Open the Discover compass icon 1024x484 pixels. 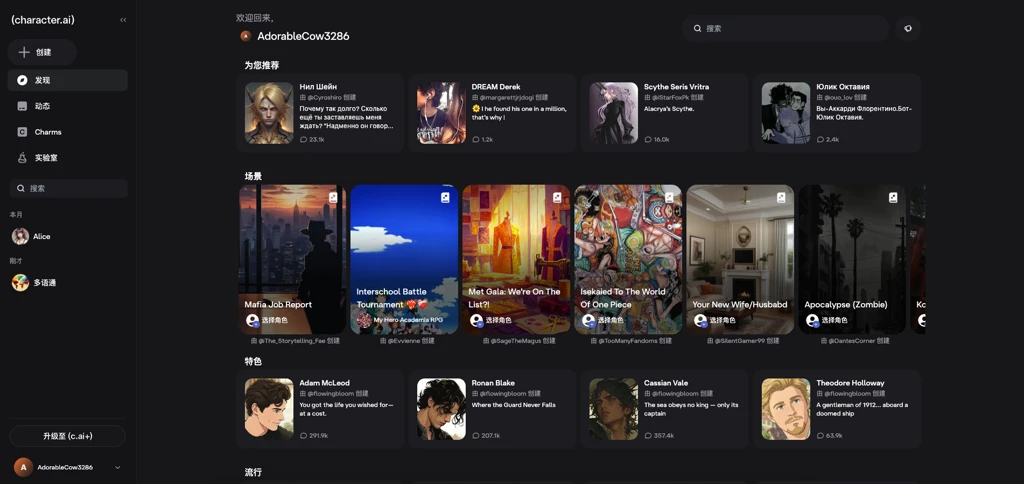(x=22, y=80)
